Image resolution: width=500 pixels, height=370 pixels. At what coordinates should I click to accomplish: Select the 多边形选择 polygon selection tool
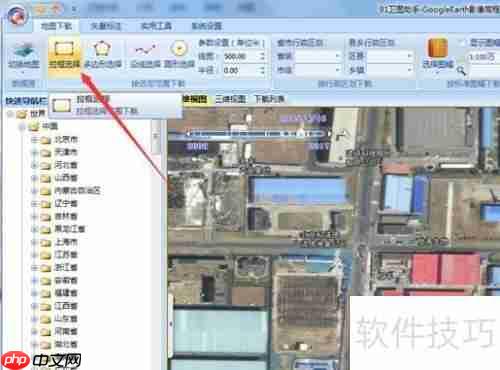pyautogui.click(x=103, y=54)
